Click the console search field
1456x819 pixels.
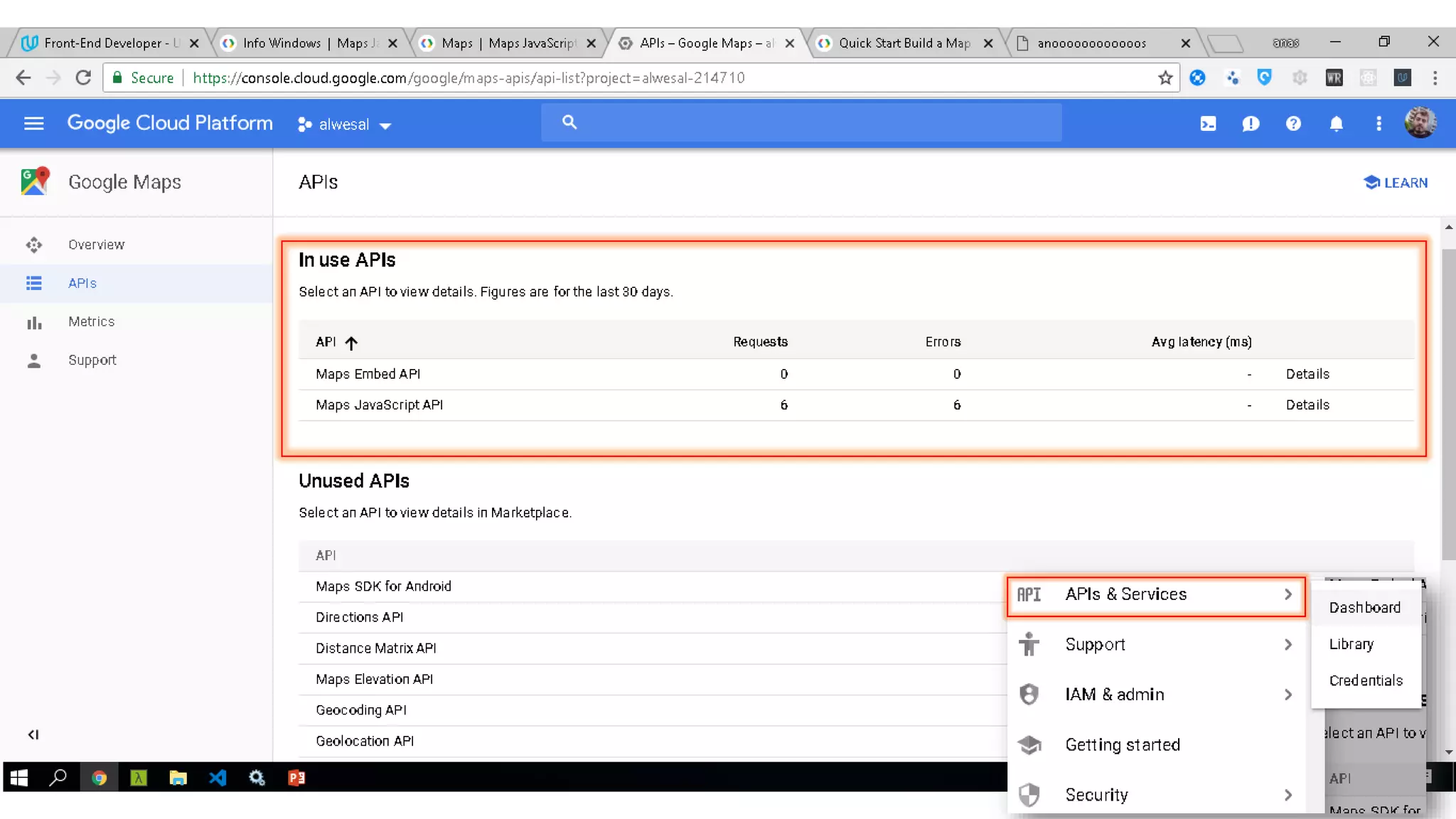pos(801,122)
